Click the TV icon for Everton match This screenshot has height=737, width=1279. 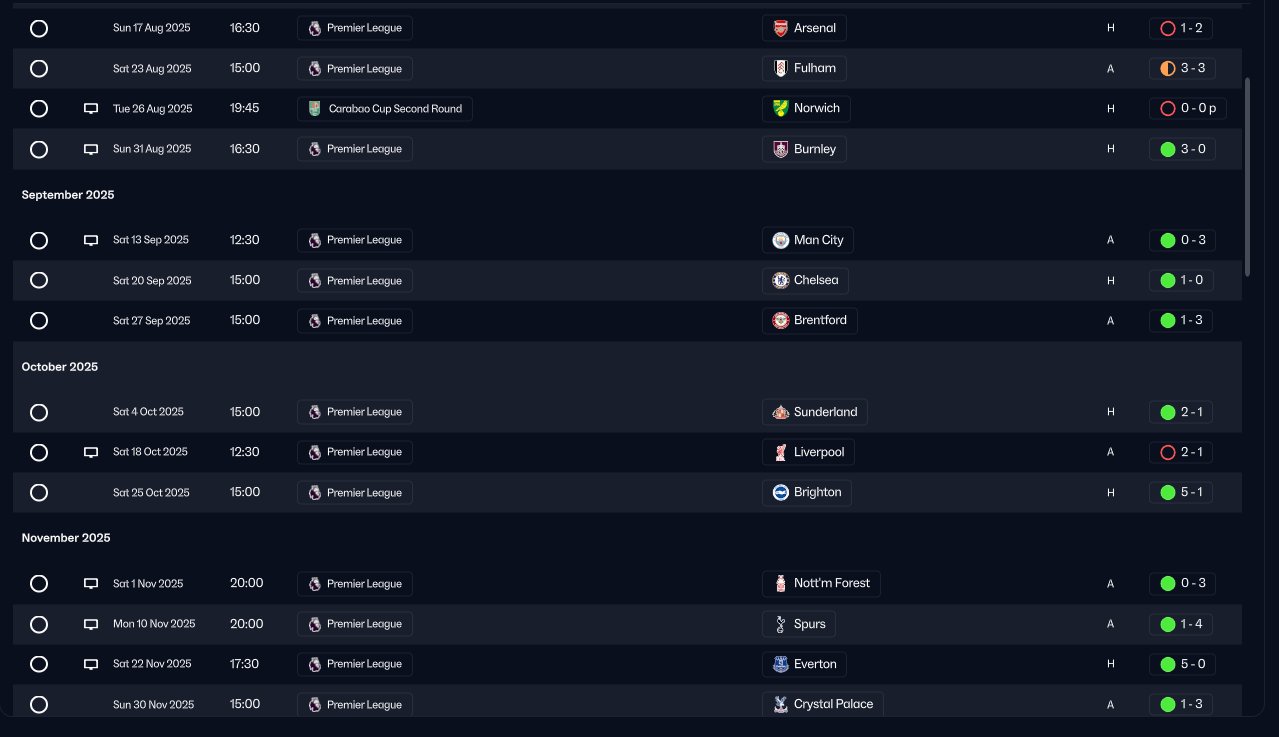(x=91, y=664)
